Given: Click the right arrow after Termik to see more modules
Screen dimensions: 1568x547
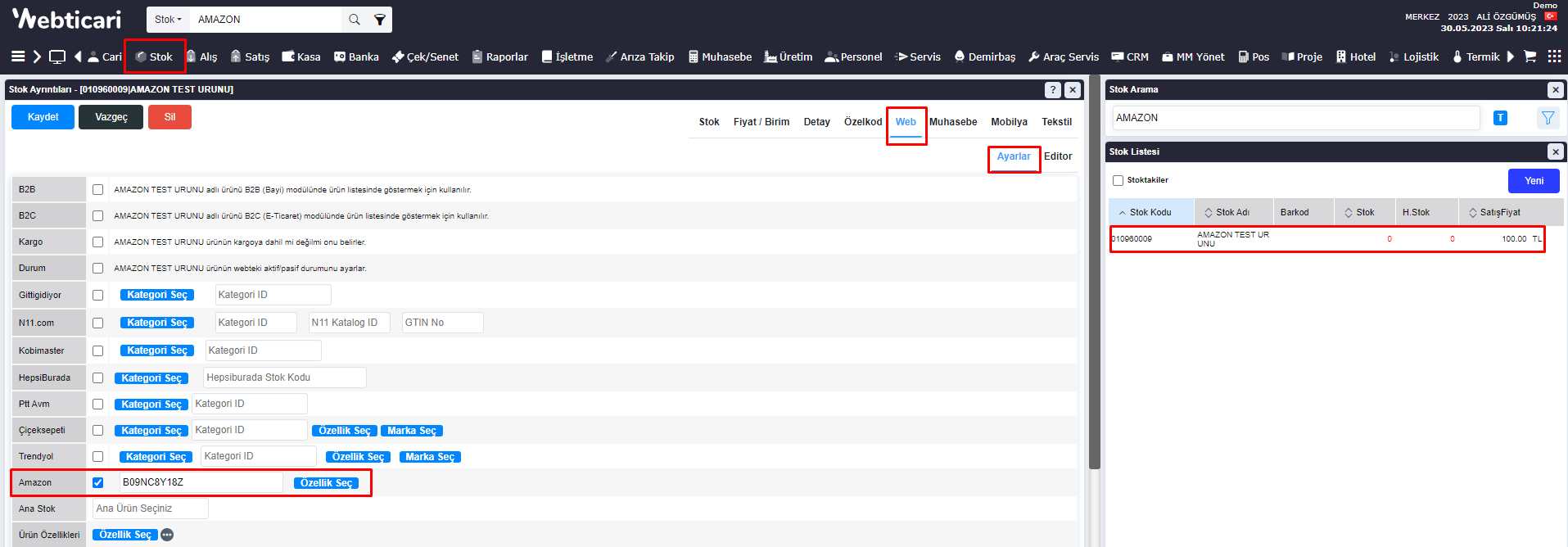Looking at the screenshot, I should point(1511,57).
